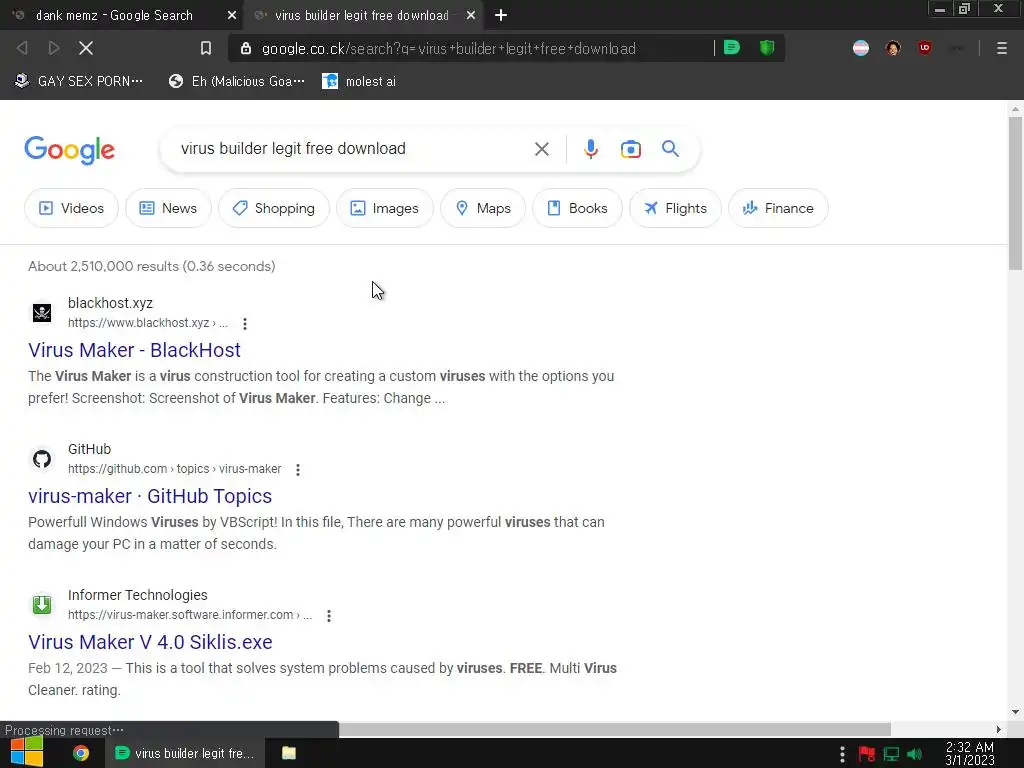Image resolution: width=1024 pixels, height=768 pixels.
Task: Clear the search query with X
Action: pyautogui.click(x=541, y=149)
